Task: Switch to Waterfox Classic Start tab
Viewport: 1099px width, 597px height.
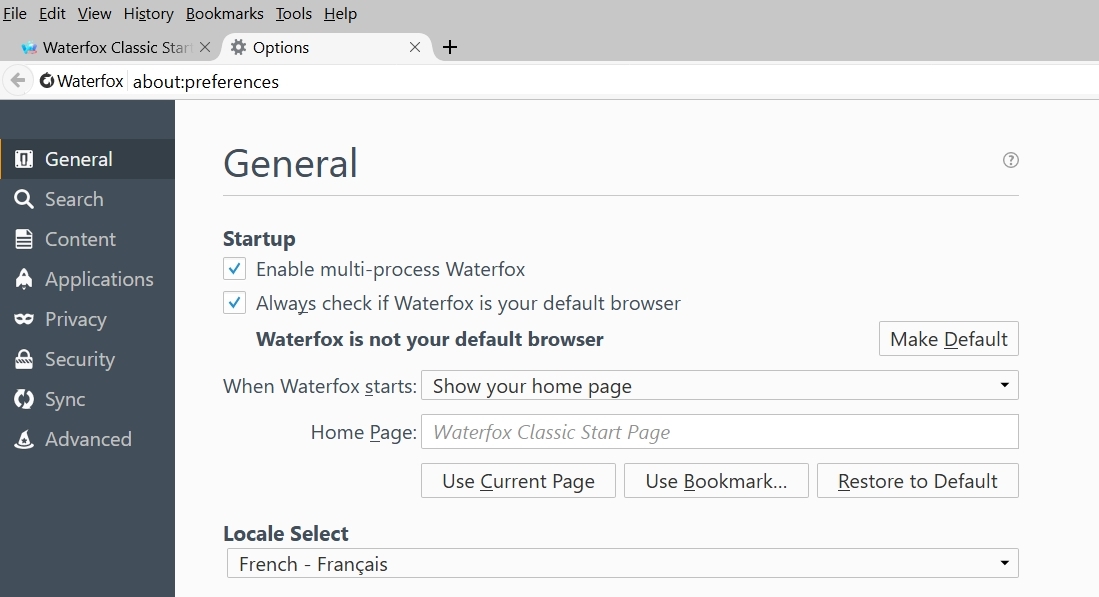Action: pos(110,47)
